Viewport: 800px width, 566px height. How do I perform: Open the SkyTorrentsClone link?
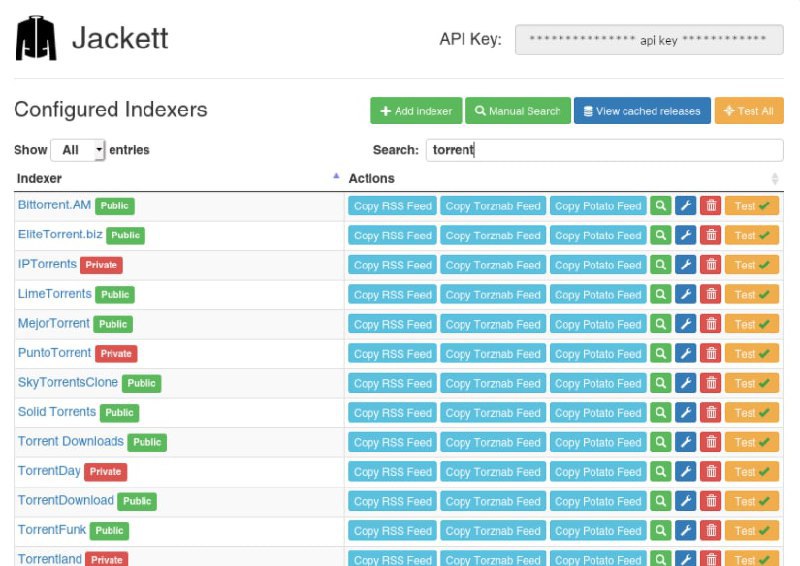(x=68, y=382)
